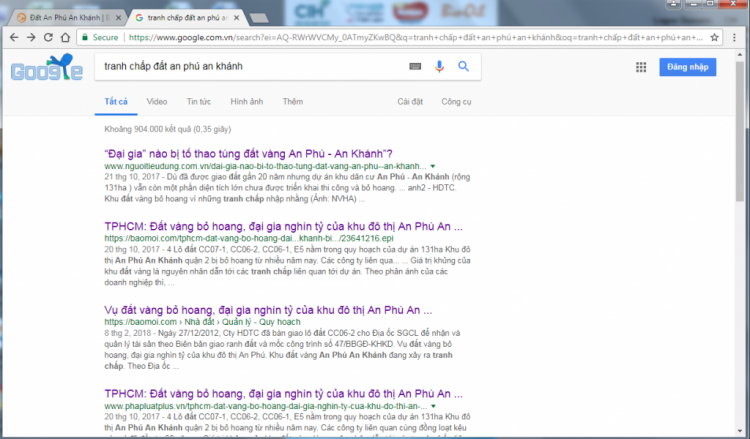Open 'TPHCM: Đất vàng bỏ hoang' phapluatplus result
The height and width of the screenshot is (439, 750).
283,394
